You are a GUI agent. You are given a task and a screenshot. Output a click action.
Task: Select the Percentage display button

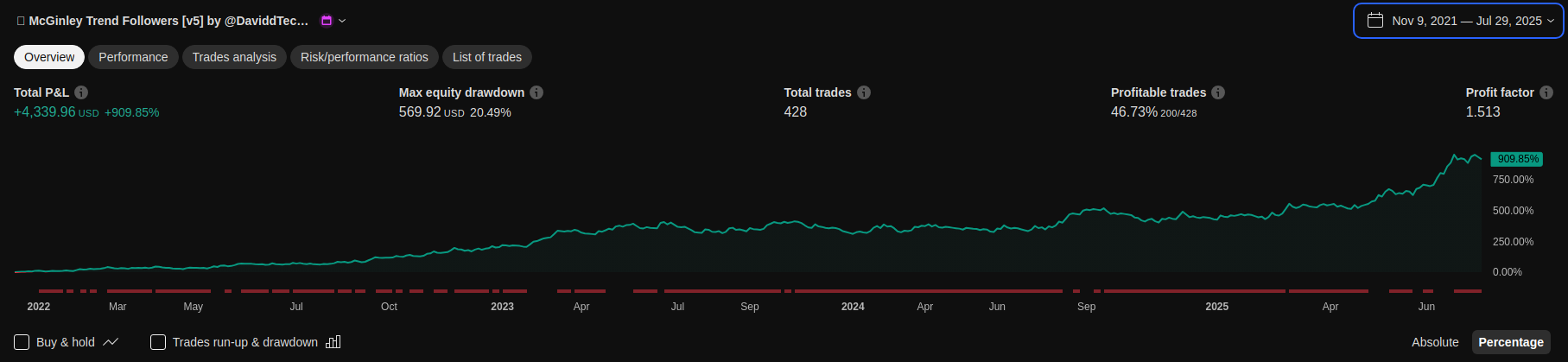(1510, 342)
